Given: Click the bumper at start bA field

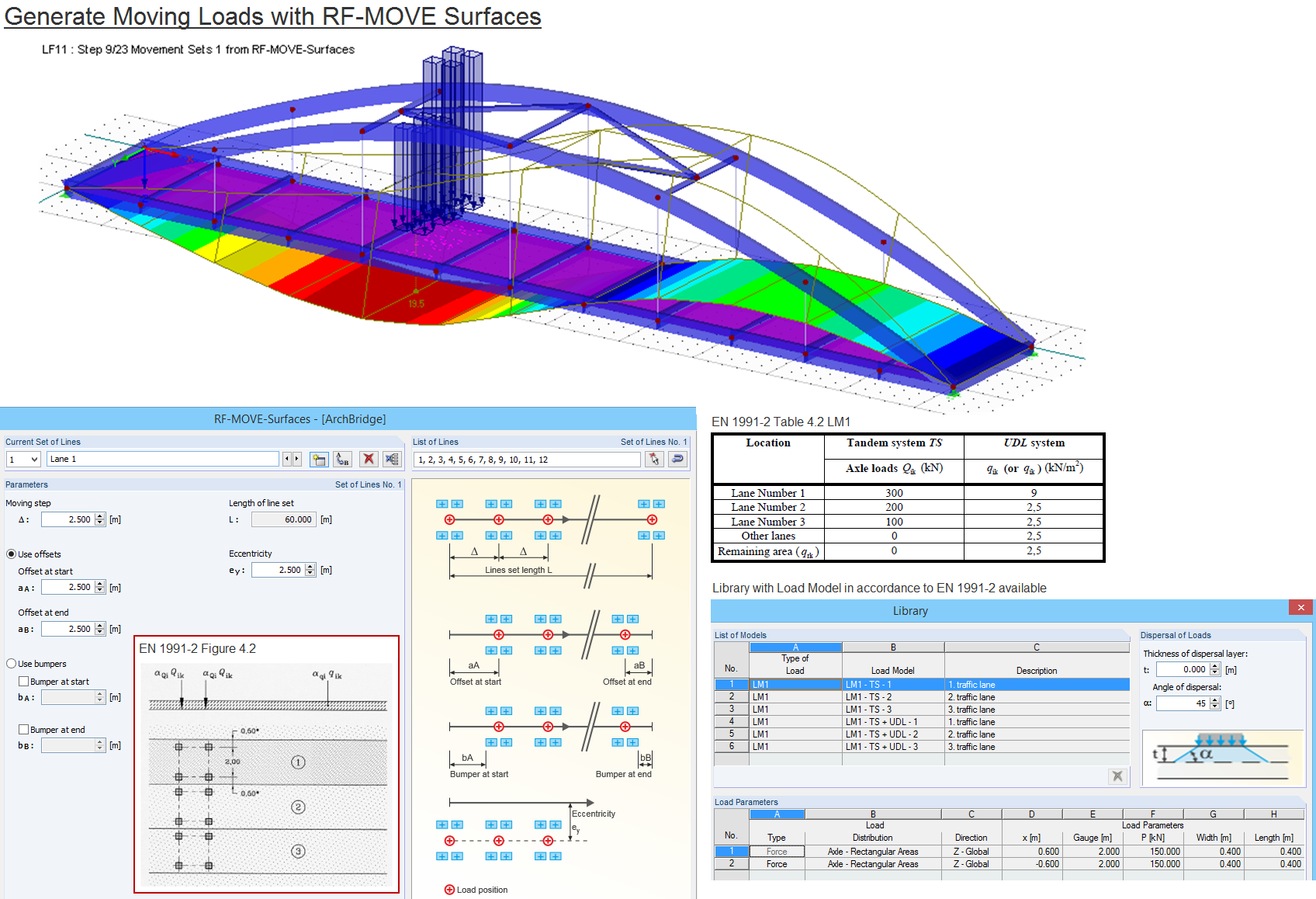Looking at the screenshot, I should pyautogui.click(x=68, y=697).
